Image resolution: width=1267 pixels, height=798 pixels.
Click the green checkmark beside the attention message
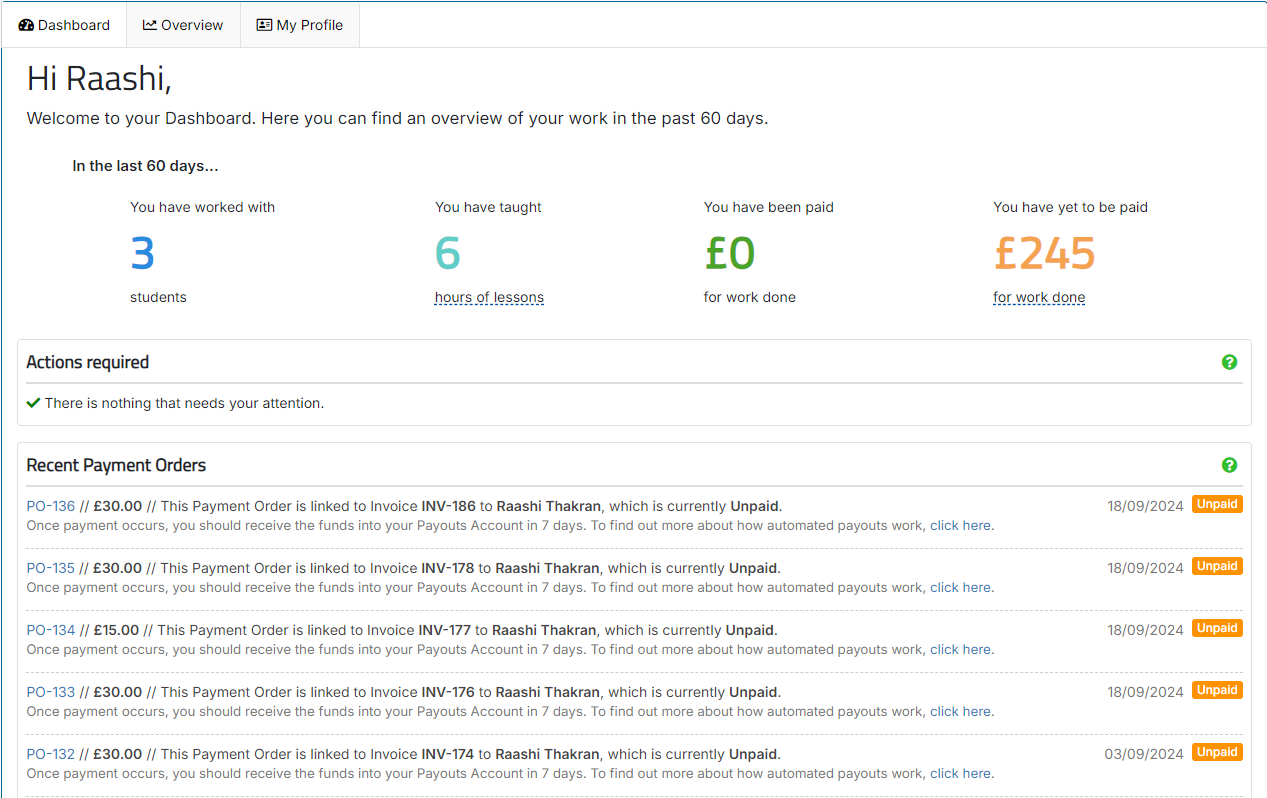(33, 402)
